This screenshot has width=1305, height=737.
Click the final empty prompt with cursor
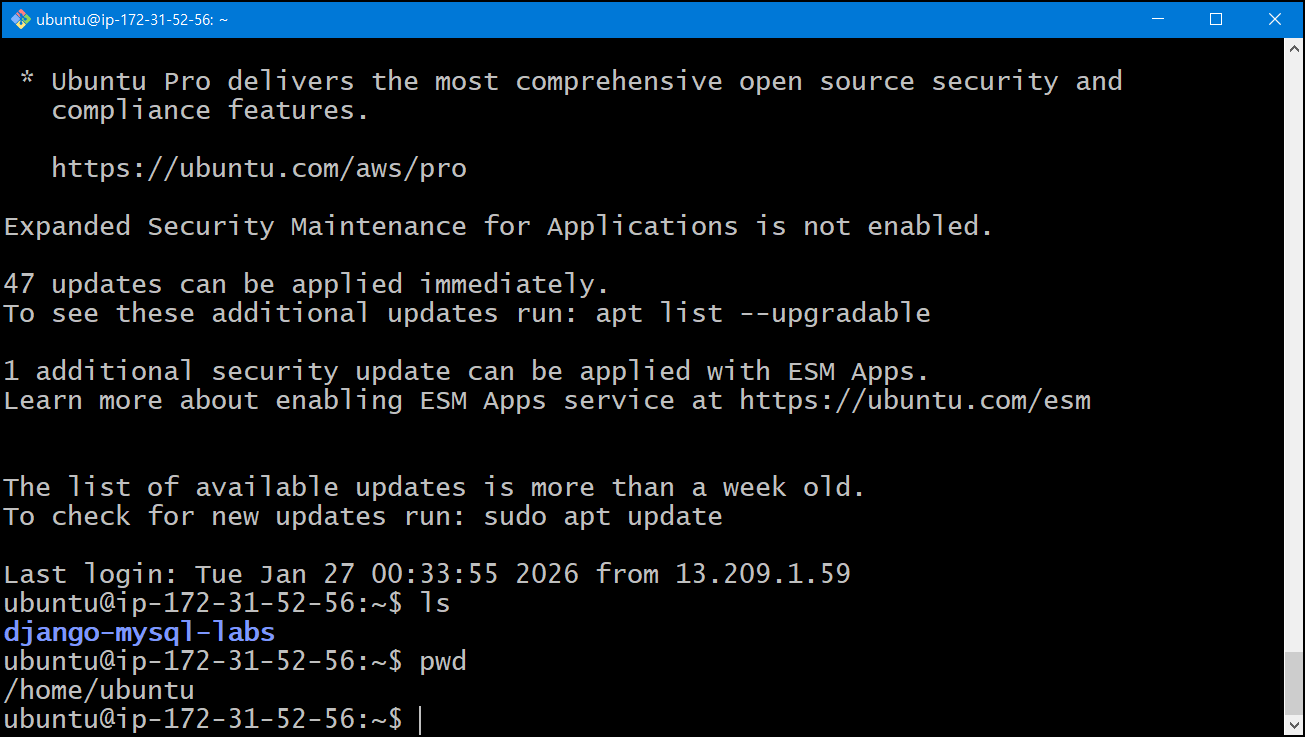(214, 719)
